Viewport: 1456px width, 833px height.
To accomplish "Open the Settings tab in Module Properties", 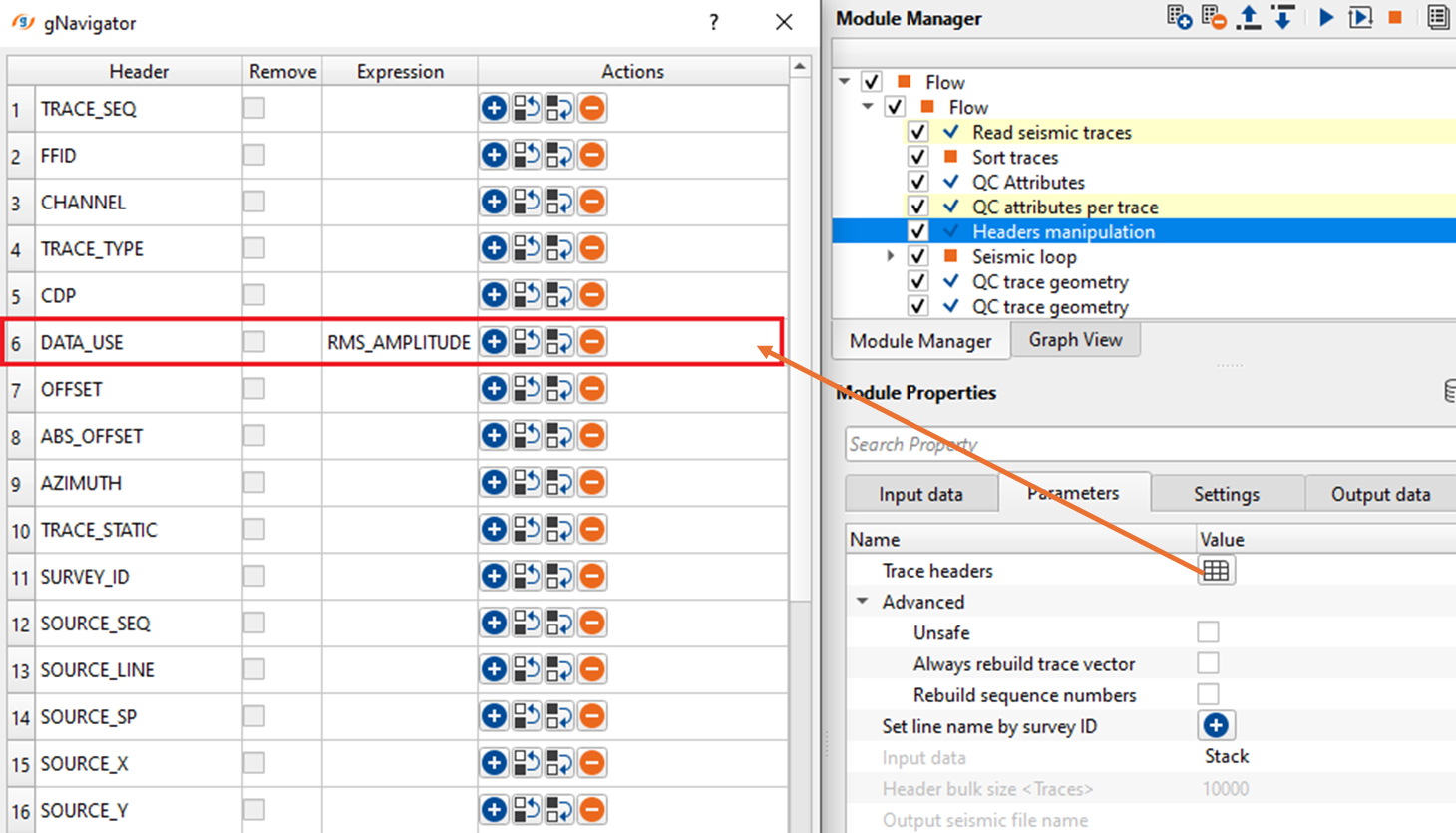I will click(1226, 494).
